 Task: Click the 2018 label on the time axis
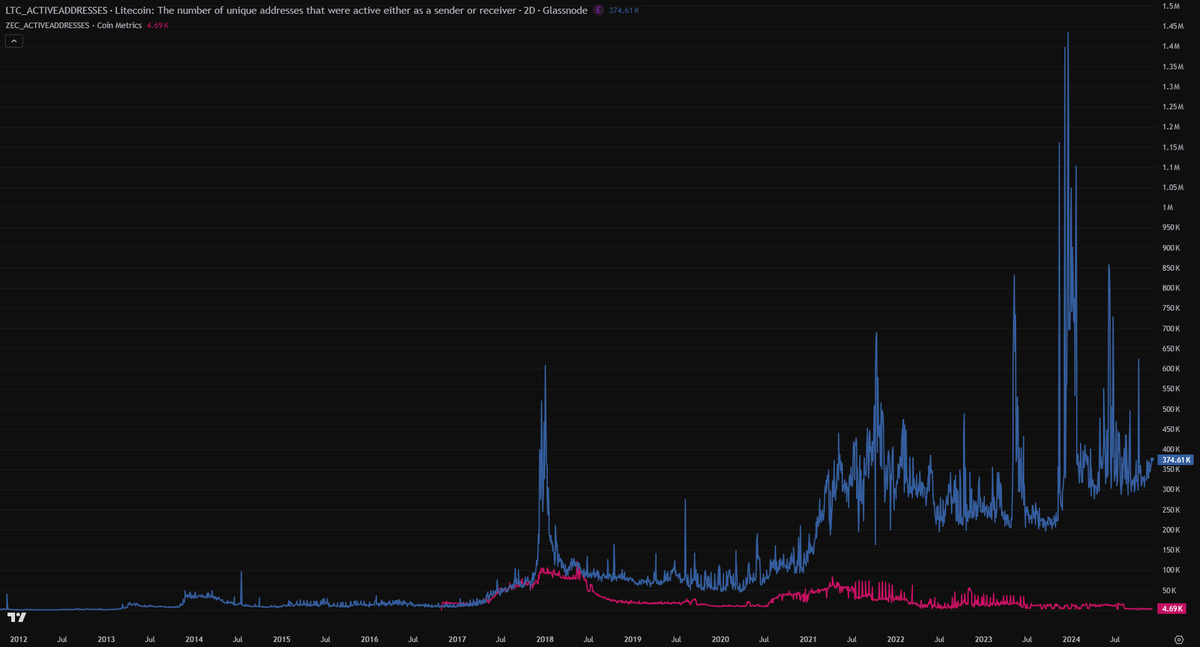(545, 638)
